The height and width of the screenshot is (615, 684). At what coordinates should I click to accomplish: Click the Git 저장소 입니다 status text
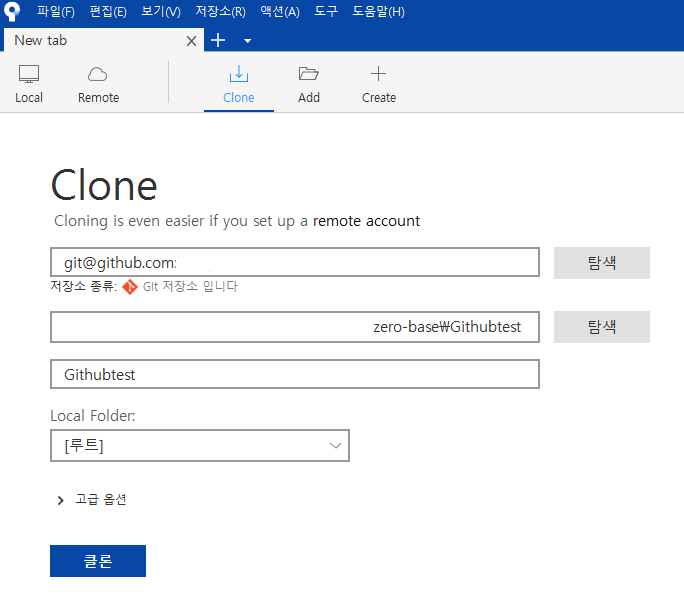click(190, 287)
